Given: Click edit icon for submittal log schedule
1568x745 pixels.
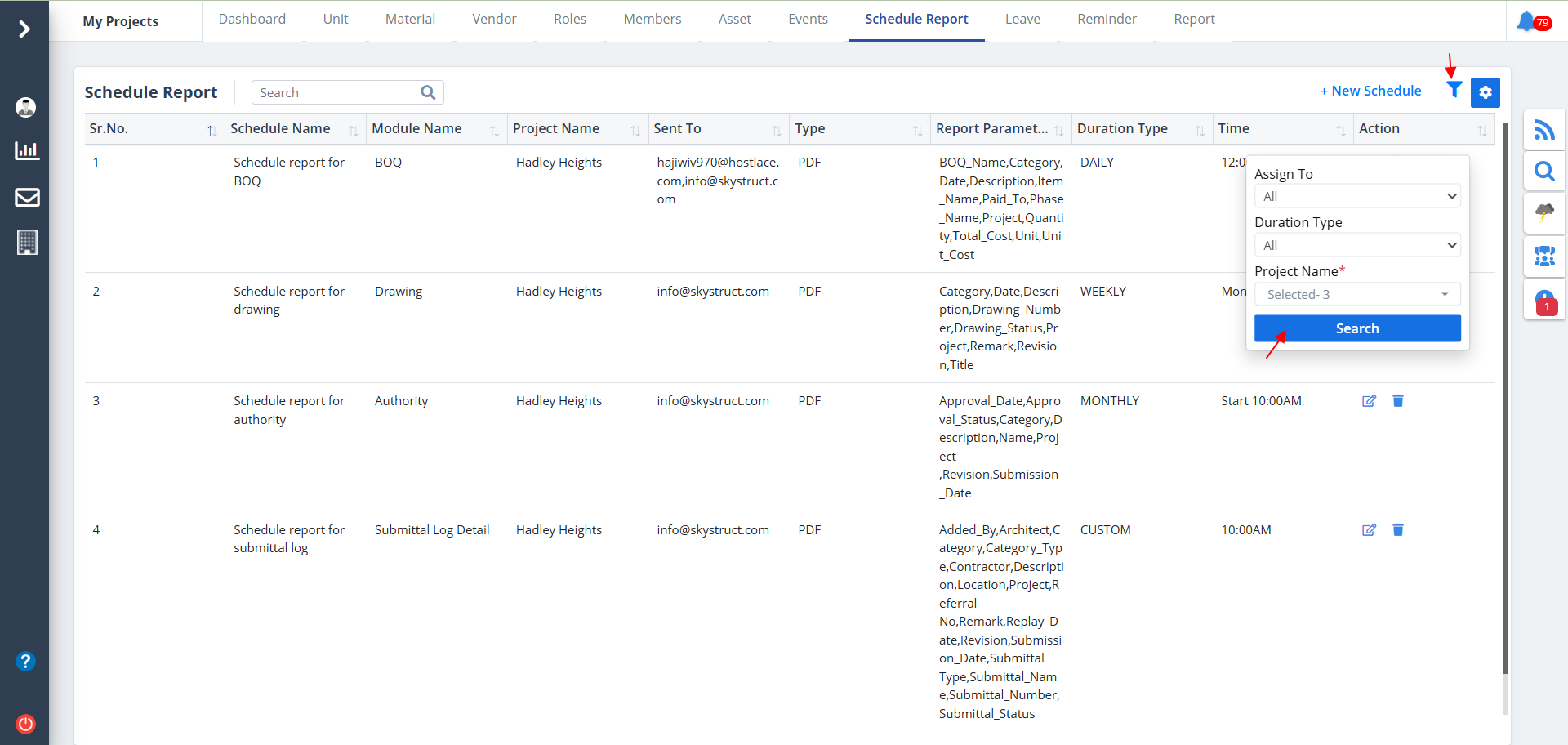Looking at the screenshot, I should click(1369, 530).
